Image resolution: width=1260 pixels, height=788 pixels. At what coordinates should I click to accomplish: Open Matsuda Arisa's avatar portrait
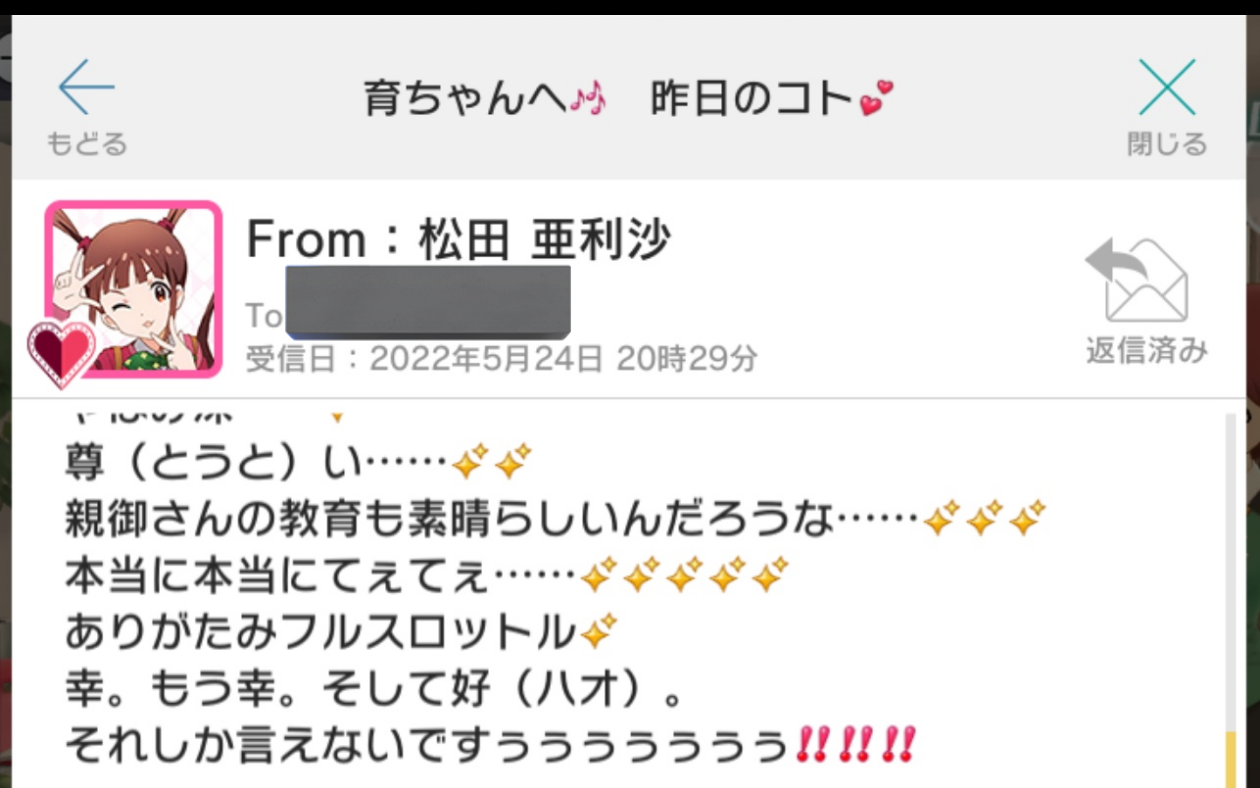(133, 289)
